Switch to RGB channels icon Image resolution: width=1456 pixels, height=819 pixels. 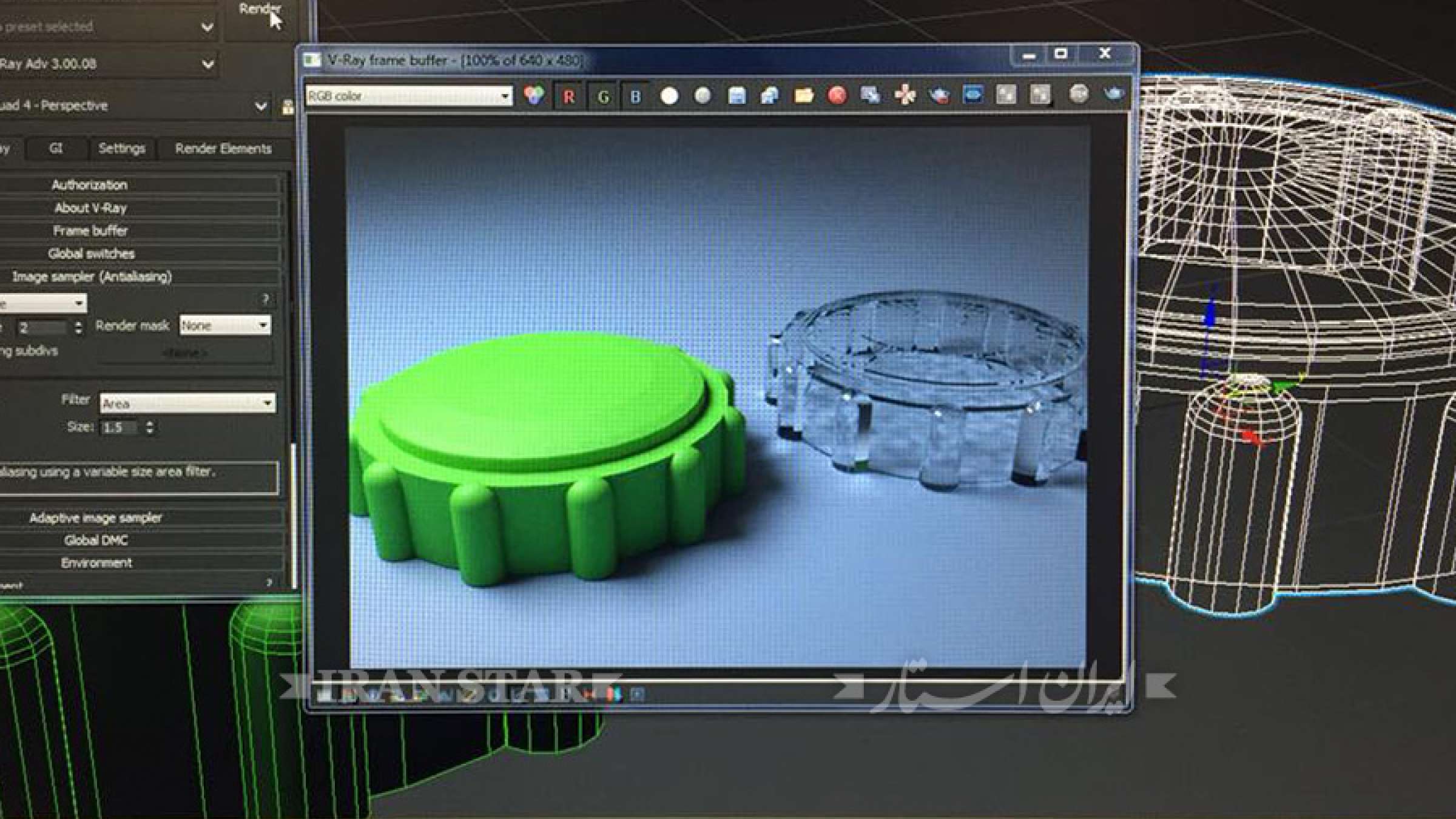534,95
